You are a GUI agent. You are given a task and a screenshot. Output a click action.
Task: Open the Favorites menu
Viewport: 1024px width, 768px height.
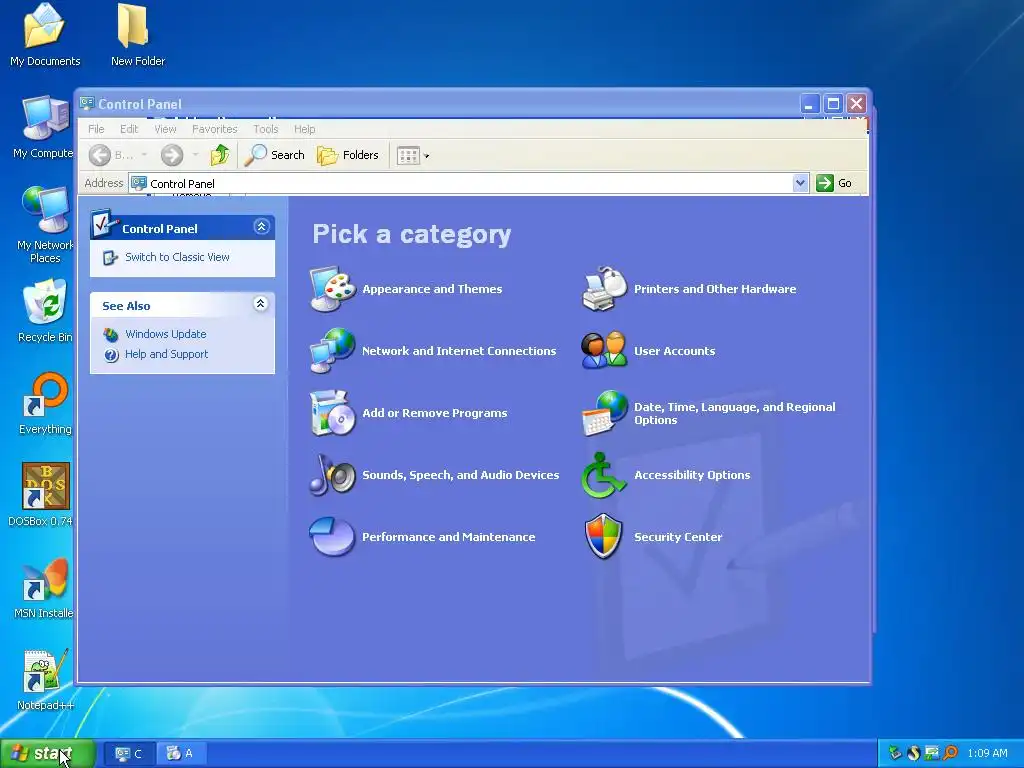click(214, 129)
